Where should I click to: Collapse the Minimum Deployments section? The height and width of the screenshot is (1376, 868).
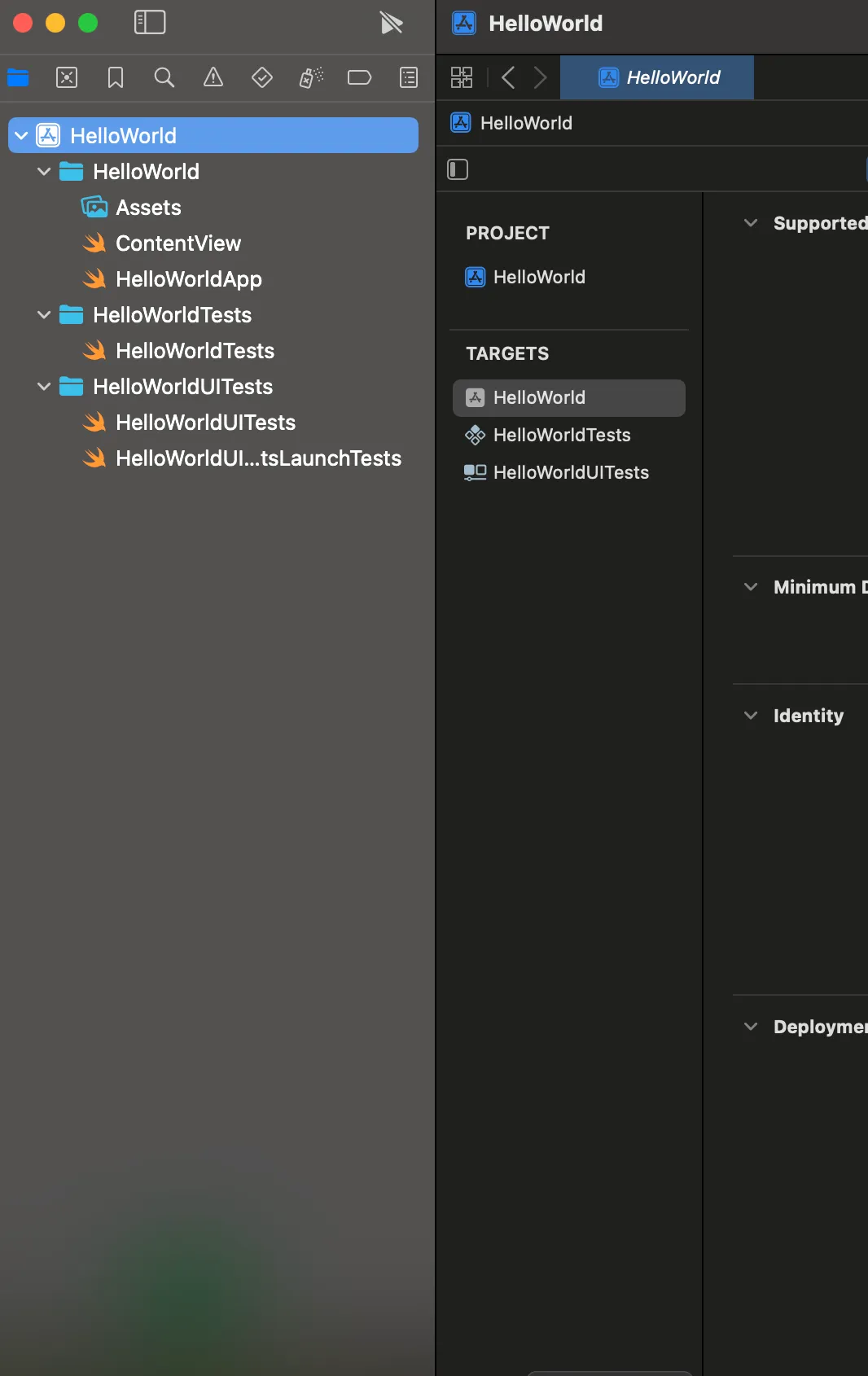(x=751, y=587)
